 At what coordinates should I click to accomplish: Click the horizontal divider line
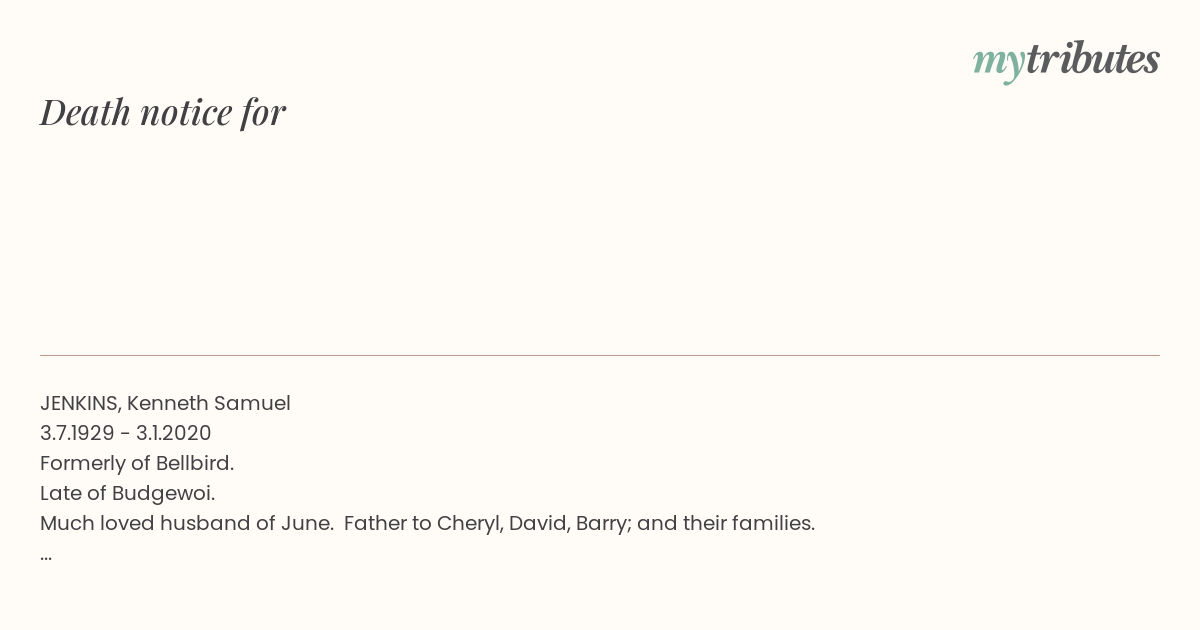pyautogui.click(x=600, y=355)
